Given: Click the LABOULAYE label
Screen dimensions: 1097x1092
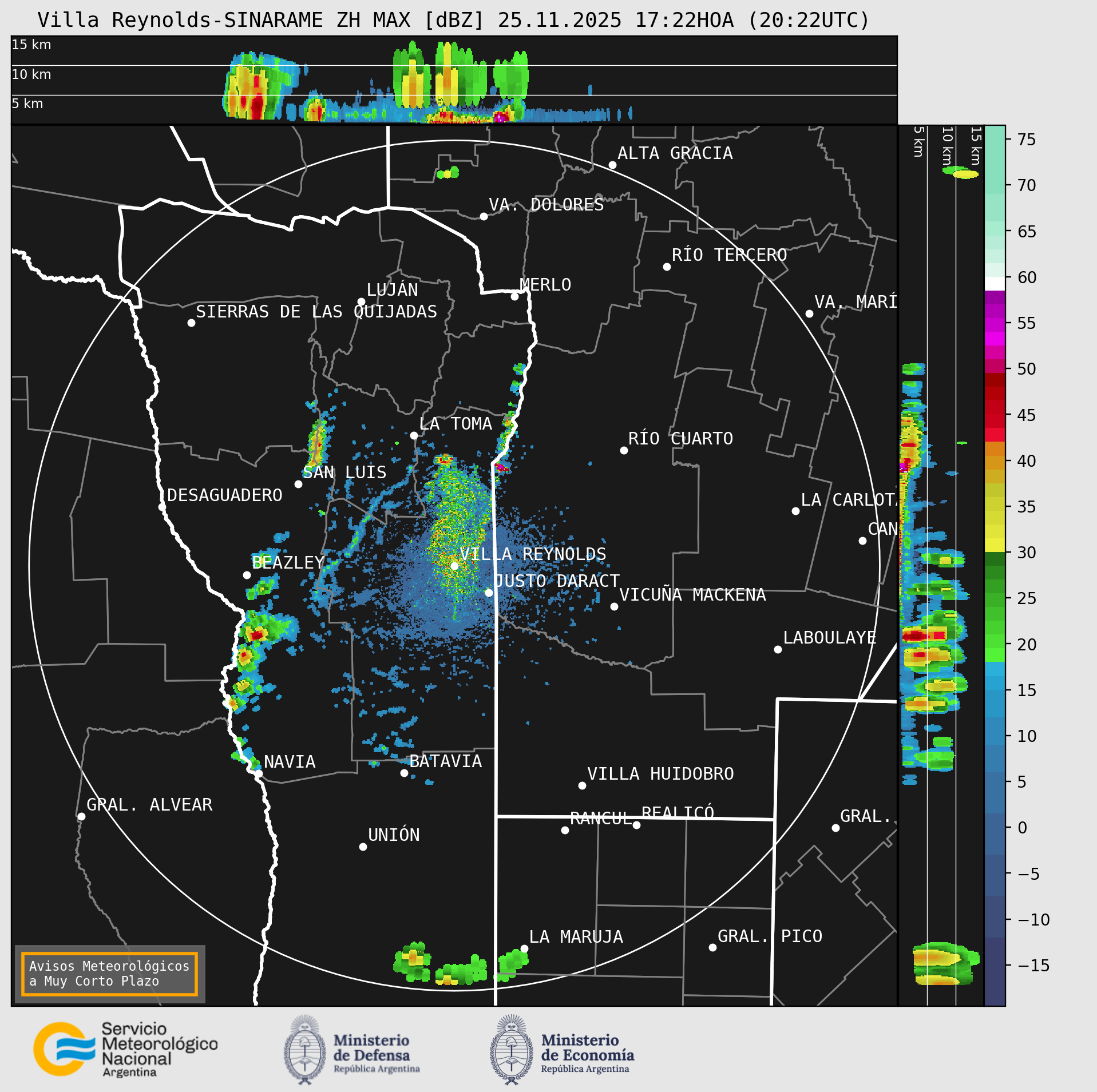Looking at the screenshot, I should pyautogui.click(x=830, y=638).
